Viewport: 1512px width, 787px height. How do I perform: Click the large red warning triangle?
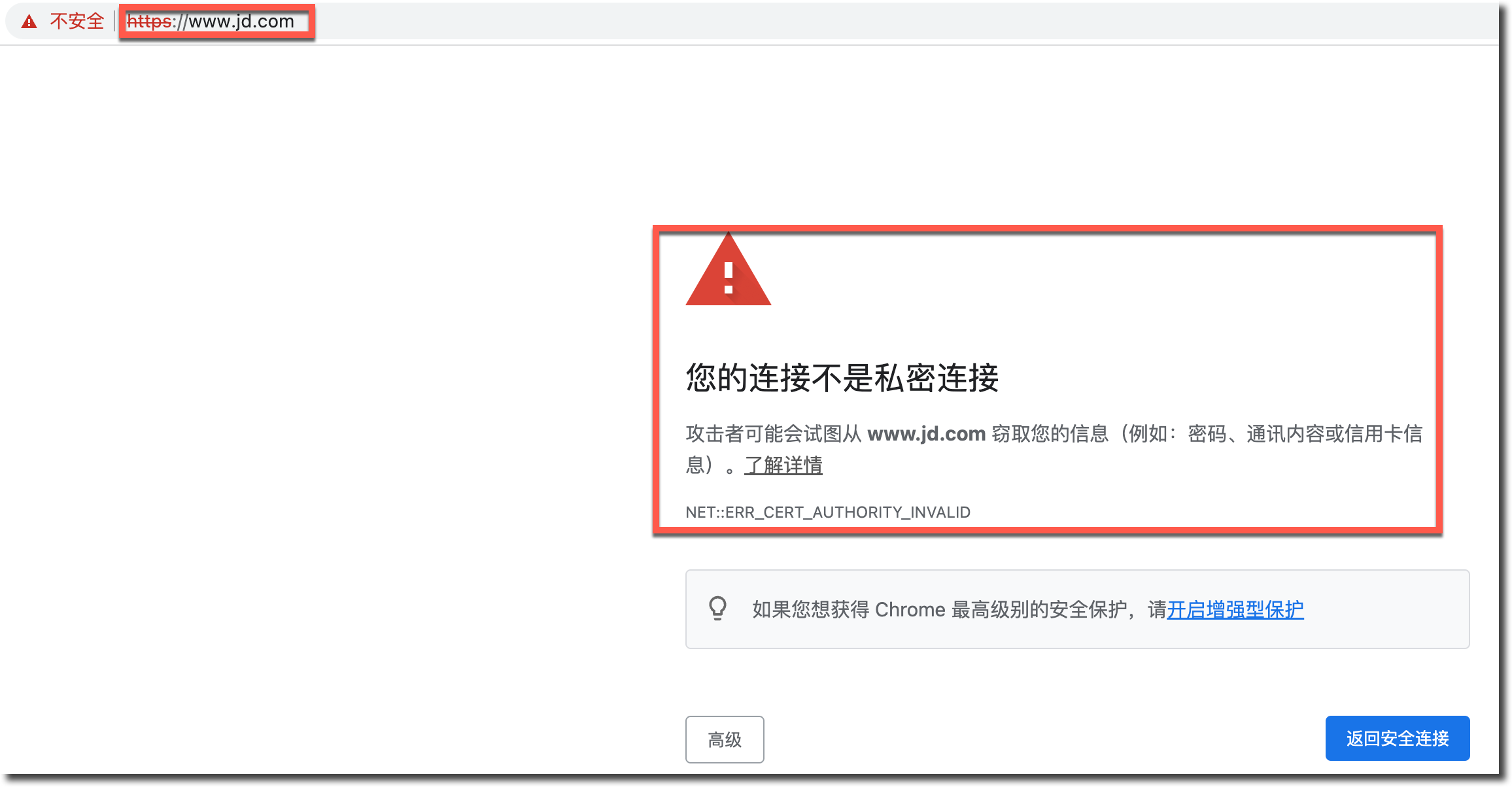click(728, 269)
